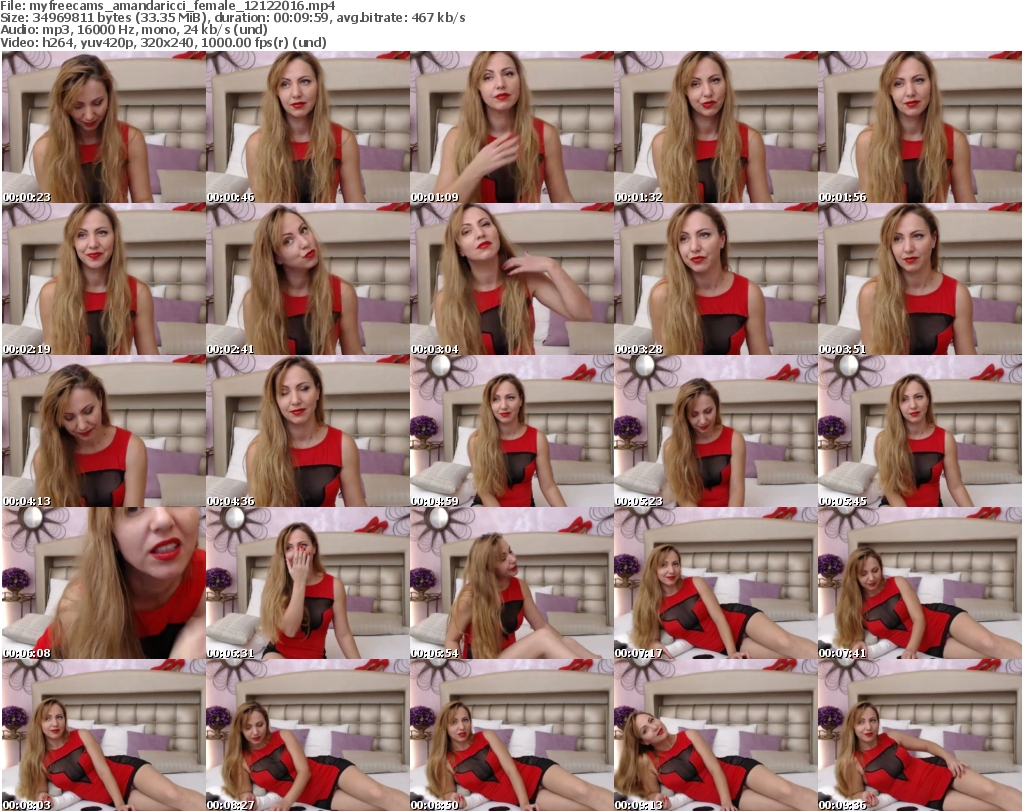Open the frame stamped 00:03:51

pos(920,279)
